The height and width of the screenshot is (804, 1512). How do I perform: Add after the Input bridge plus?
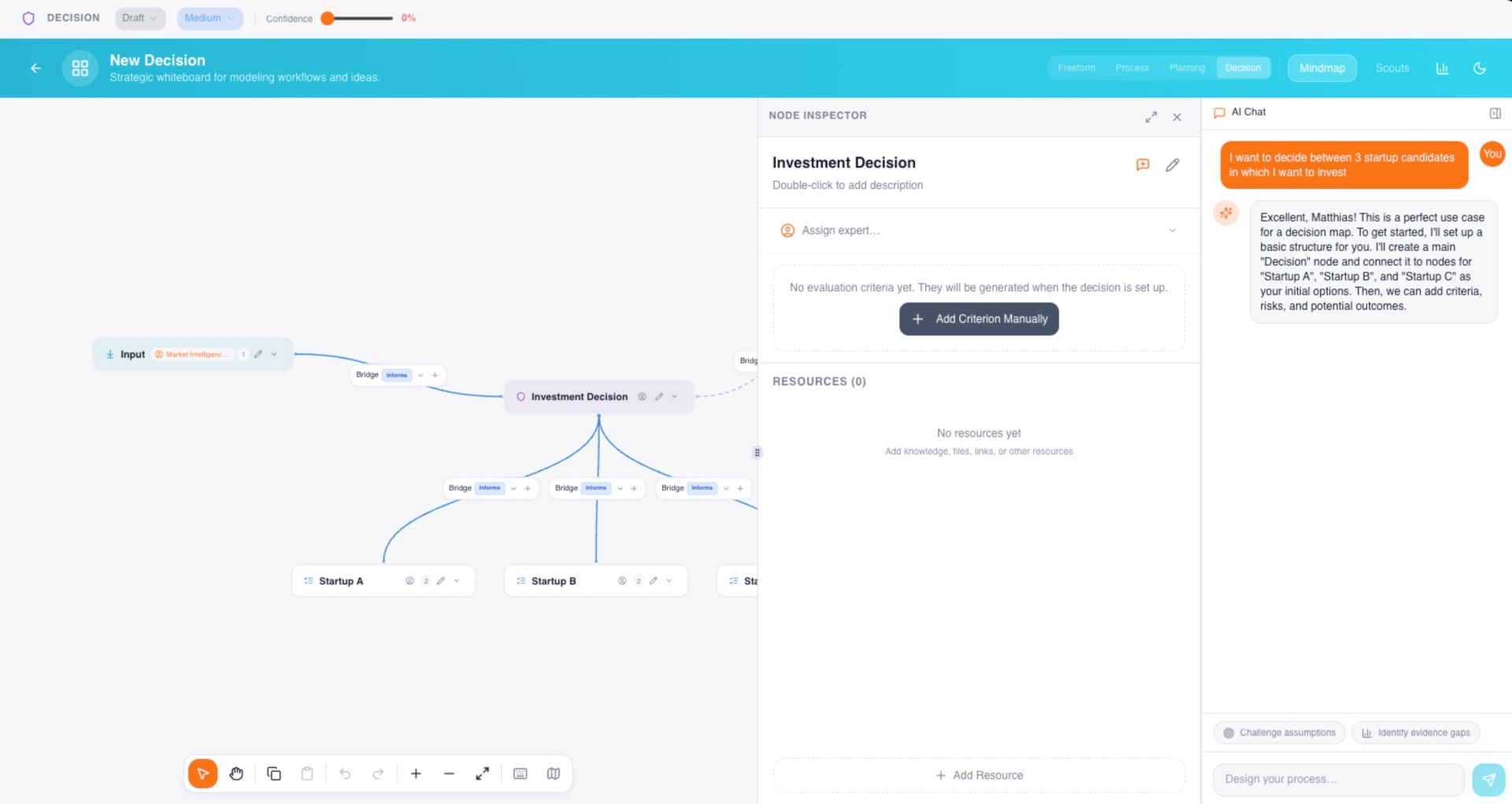click(x=435, y=375)
